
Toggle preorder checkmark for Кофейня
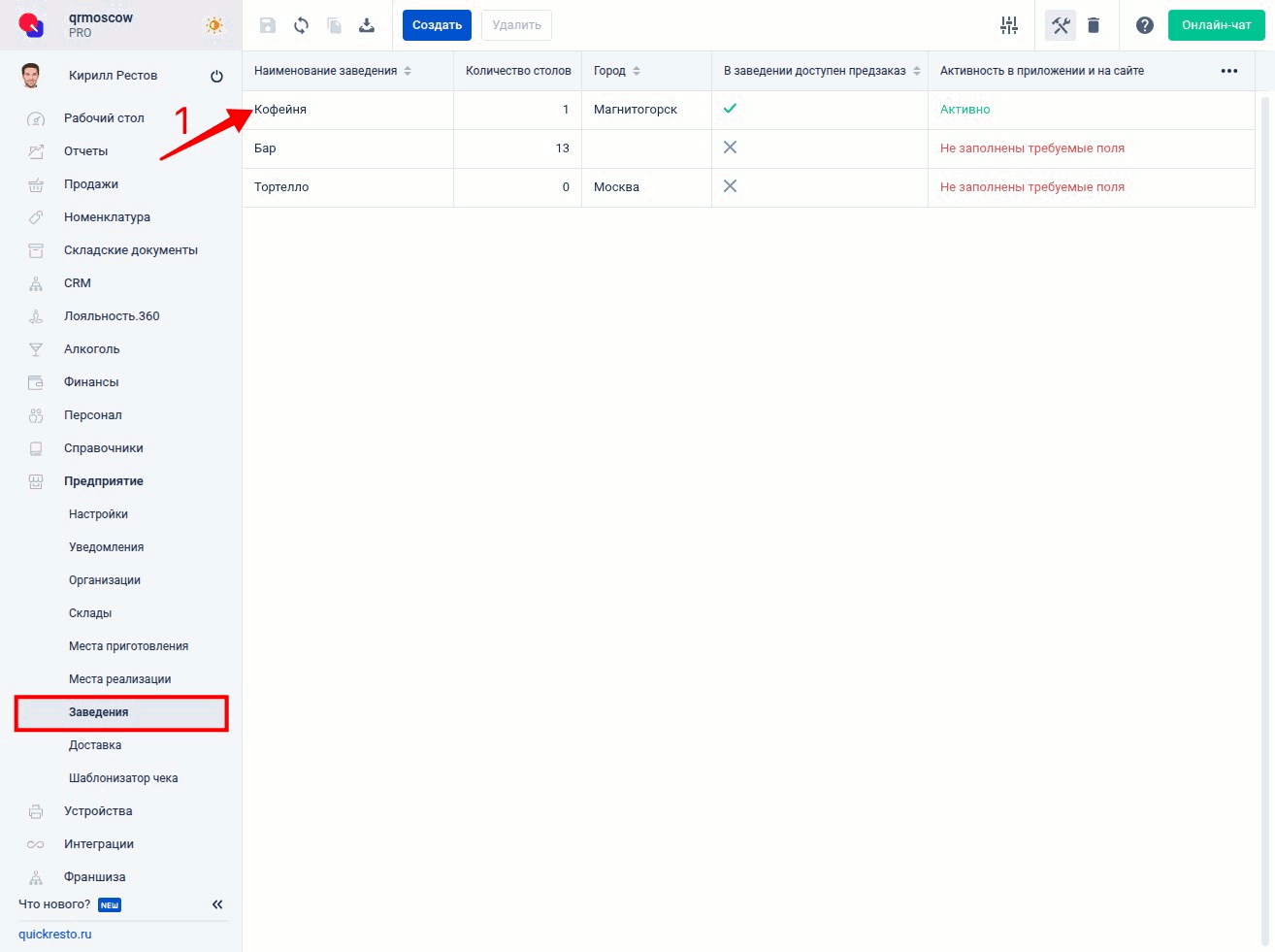pyautogui.click(x=730, y=109)
